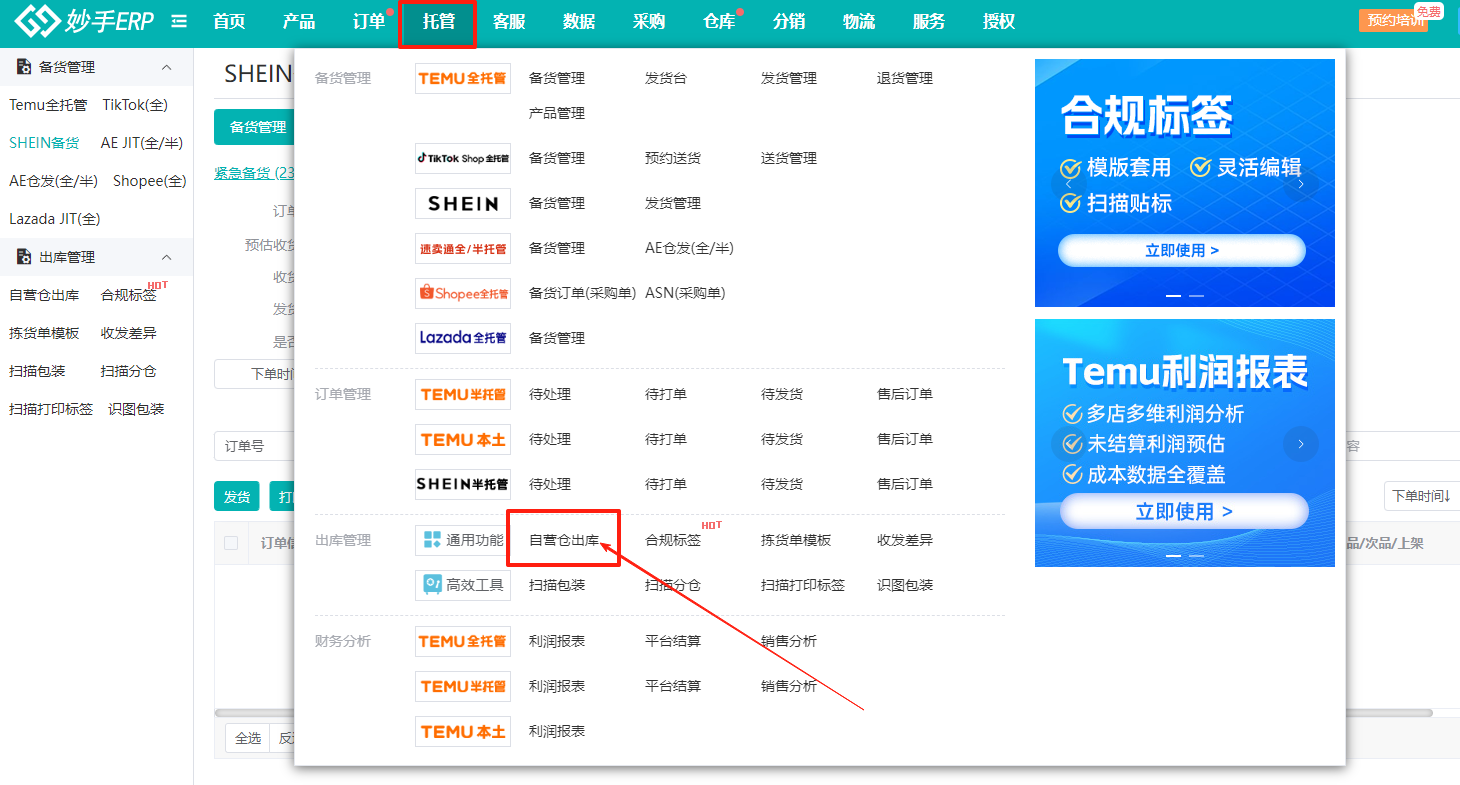Image resolution: width=1460 pixels, height=785 pixels.
Task: Open AE仓发(全/半) in the dropdown menu
Action: (689, 248)
